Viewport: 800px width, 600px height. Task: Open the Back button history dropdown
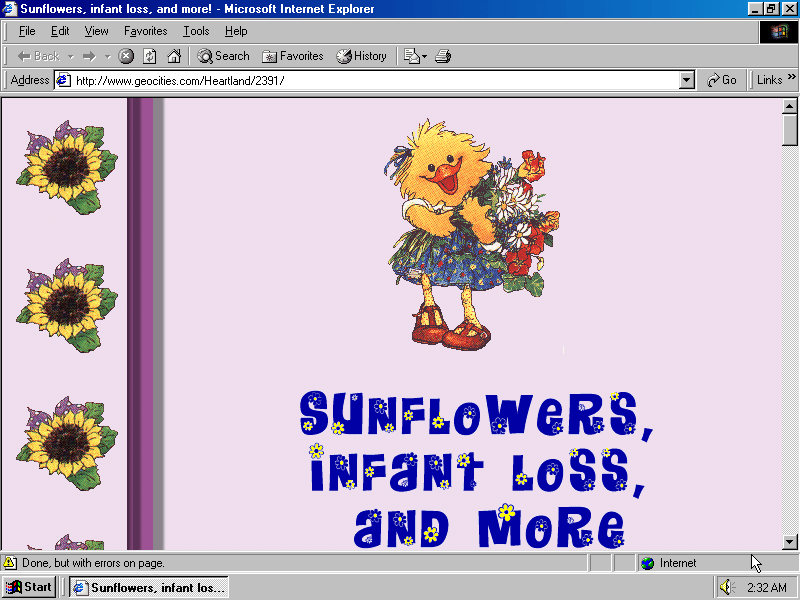point(71,56)
